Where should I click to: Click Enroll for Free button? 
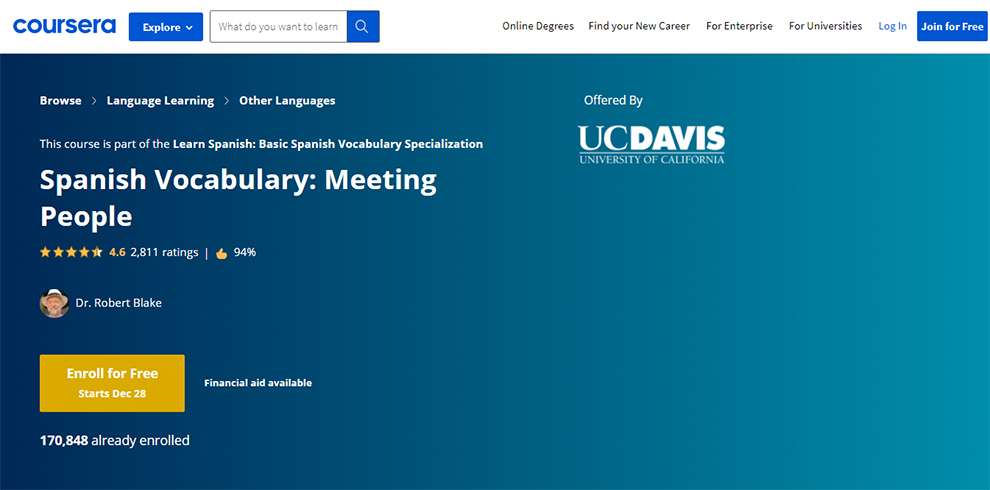112,383
